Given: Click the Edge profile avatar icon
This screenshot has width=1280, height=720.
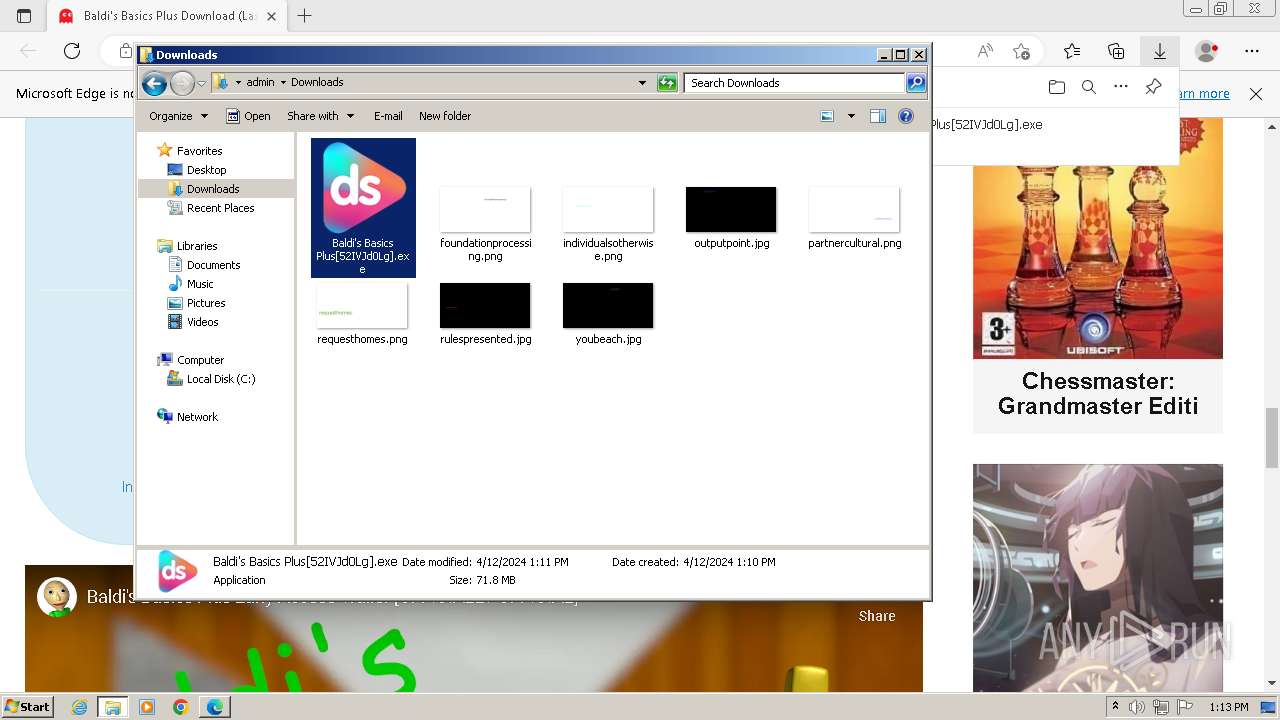Looking at the screenshot, I should point(1207,51).
